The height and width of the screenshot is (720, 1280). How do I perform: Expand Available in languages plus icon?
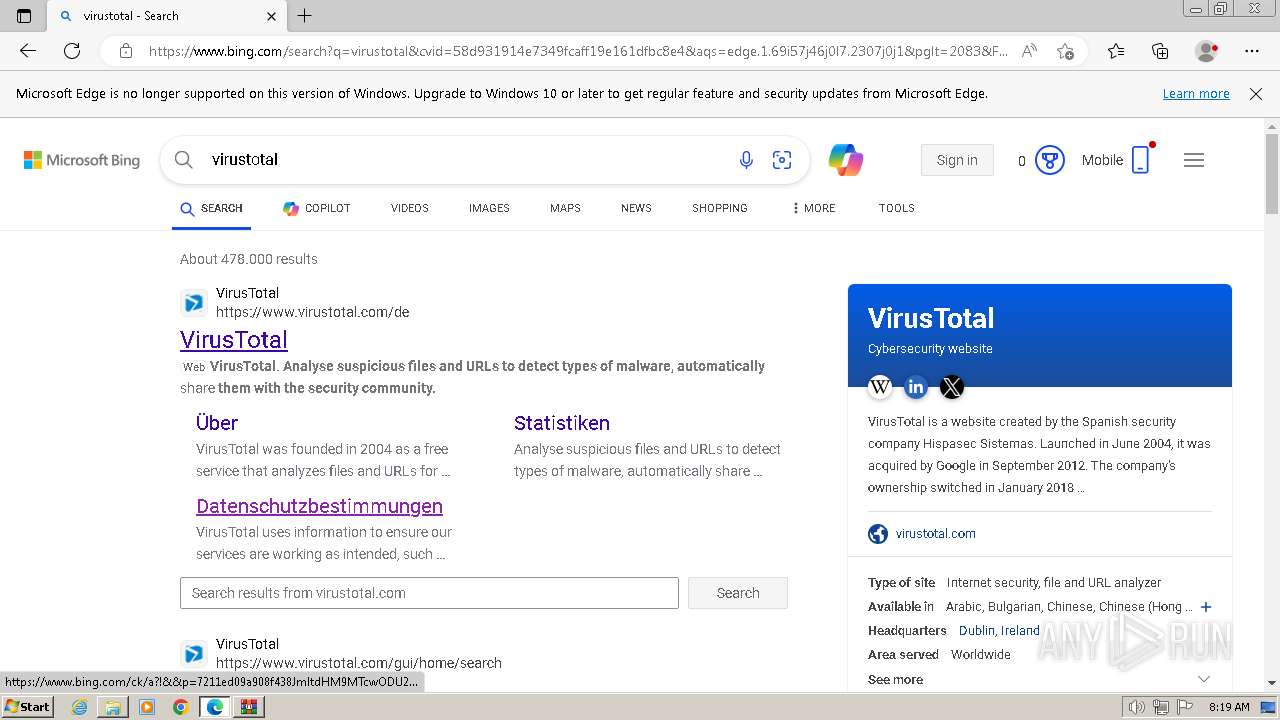click(1206, 607)
